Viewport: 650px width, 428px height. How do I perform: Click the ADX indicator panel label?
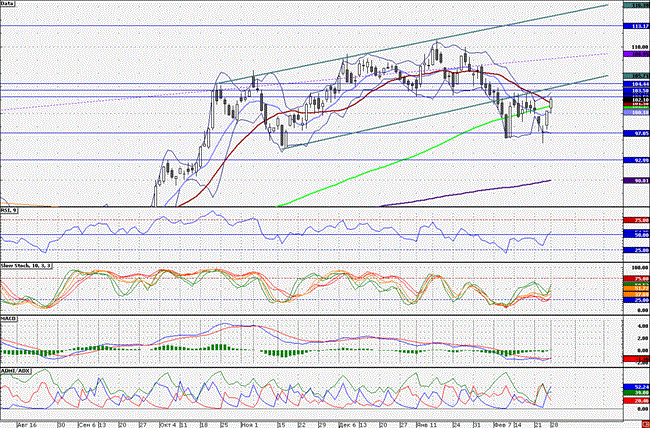15,369
